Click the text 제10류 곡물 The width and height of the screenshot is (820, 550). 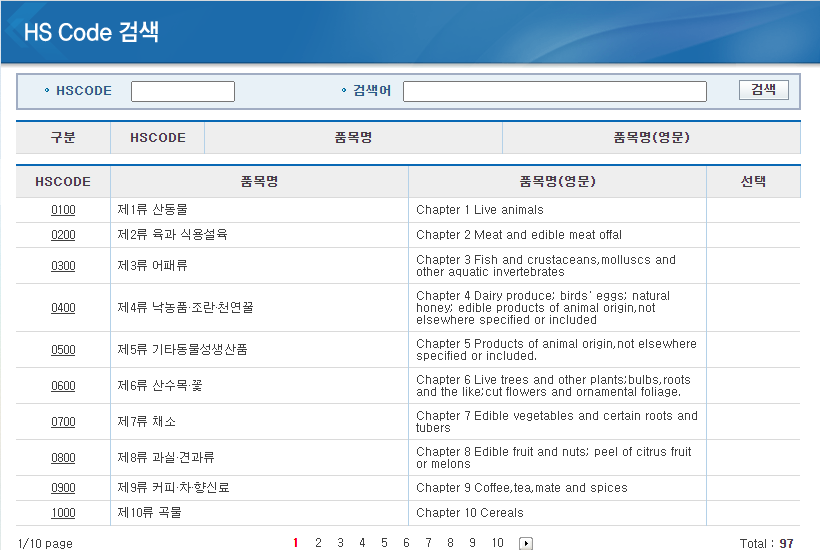tap(149, 512)
